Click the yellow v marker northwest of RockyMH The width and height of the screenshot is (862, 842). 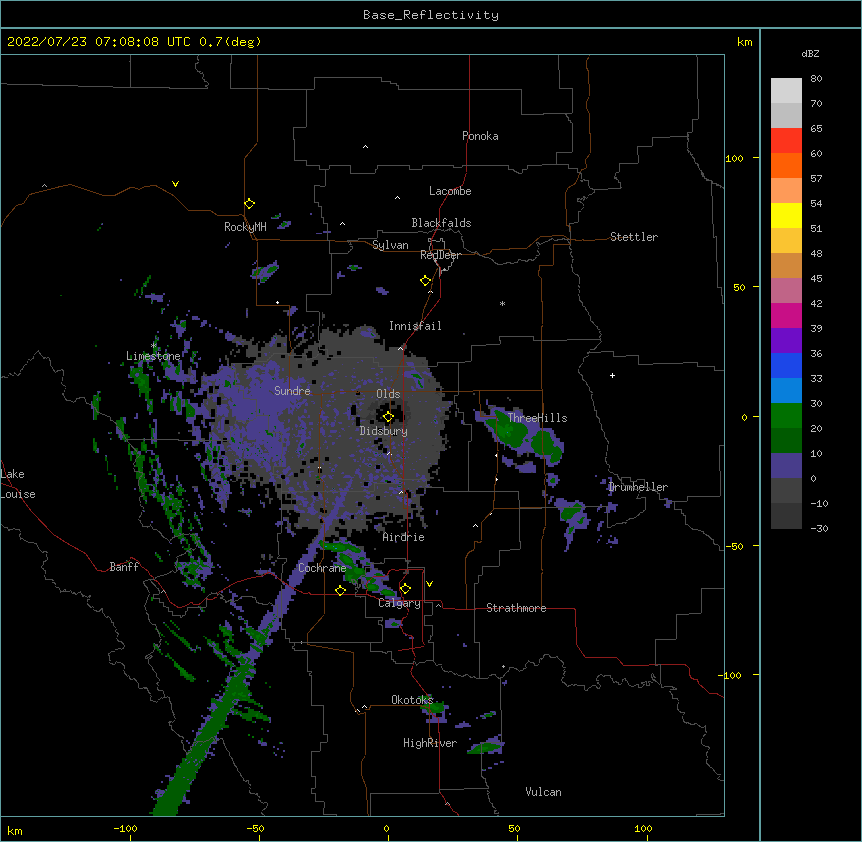coord(175,184)
